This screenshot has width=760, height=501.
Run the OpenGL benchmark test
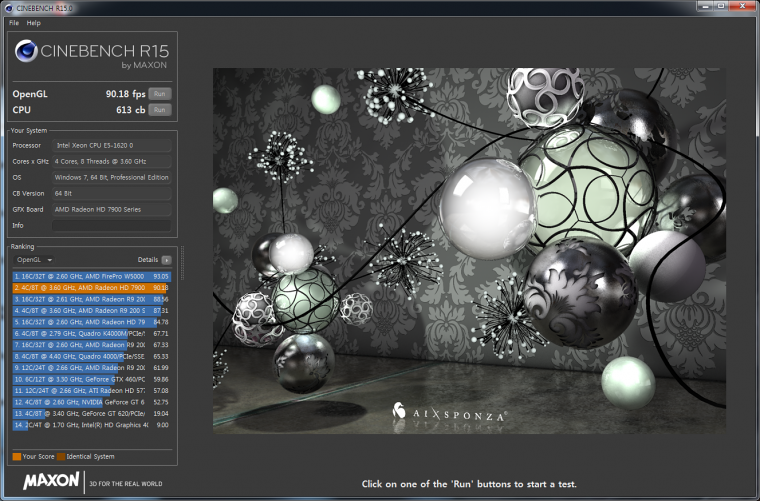coord(159,94)
